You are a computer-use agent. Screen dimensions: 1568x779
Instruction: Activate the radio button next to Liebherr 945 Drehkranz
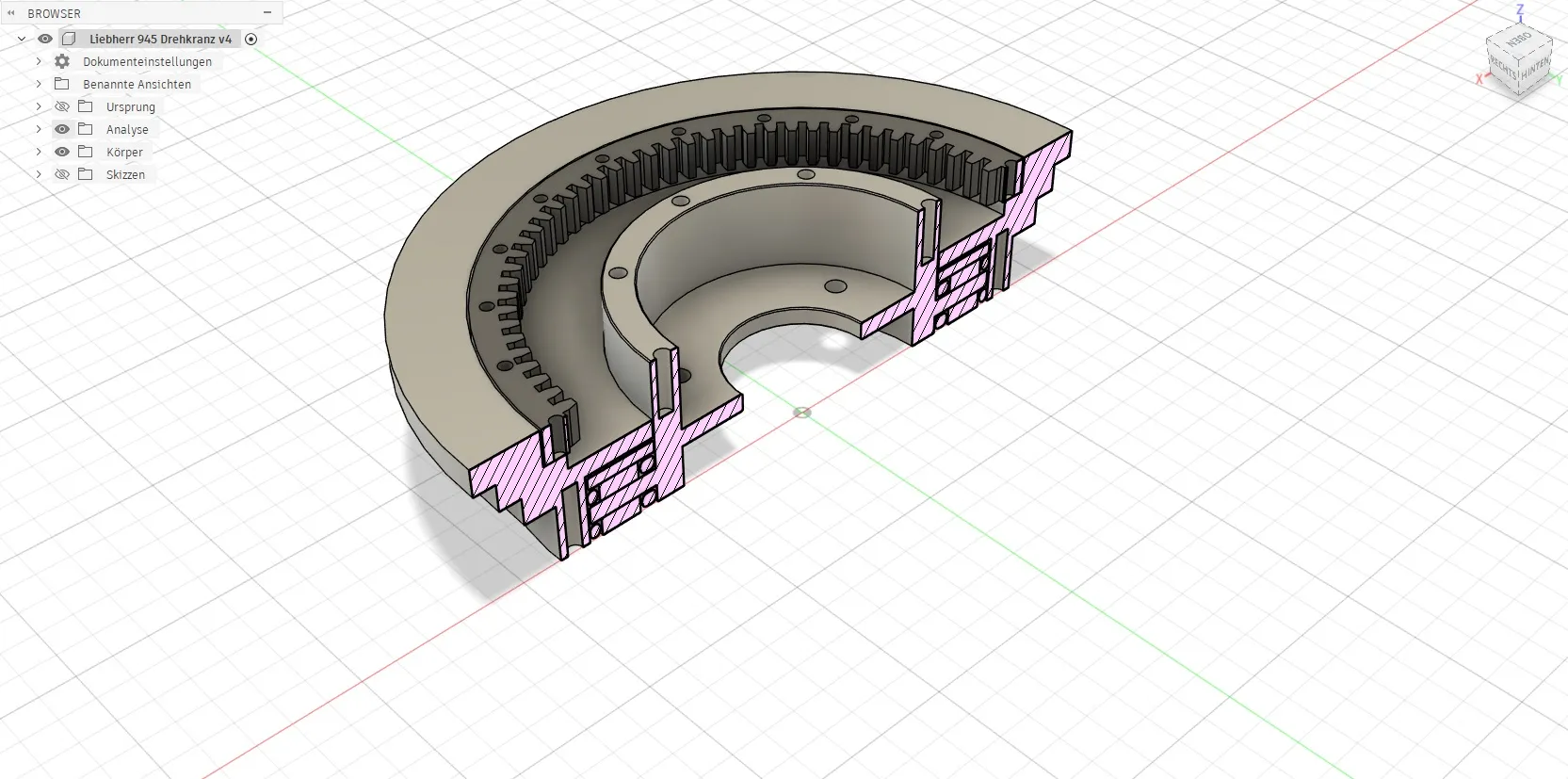point(251,39)
